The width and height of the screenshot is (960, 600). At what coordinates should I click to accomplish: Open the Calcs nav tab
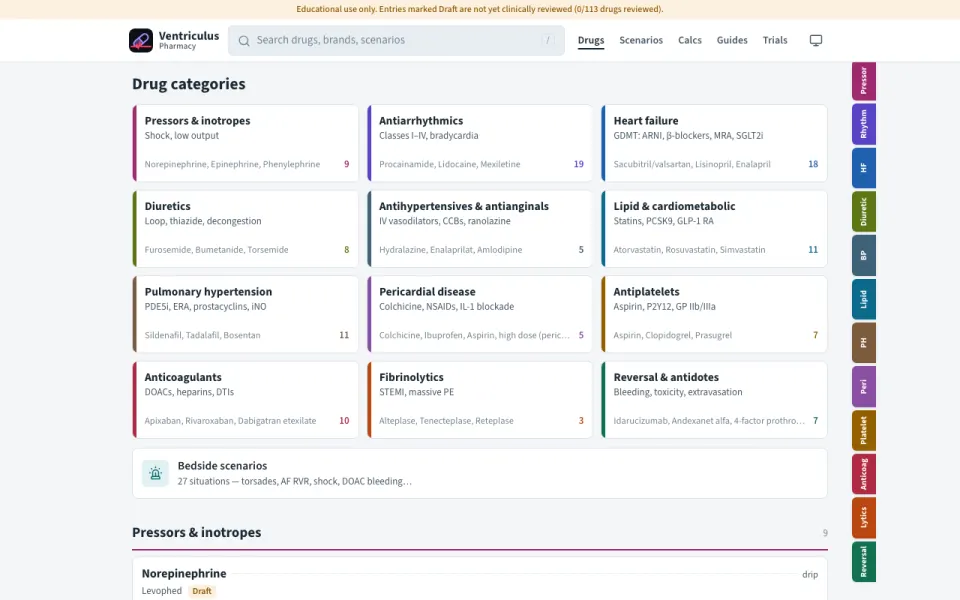click(689, 40)
